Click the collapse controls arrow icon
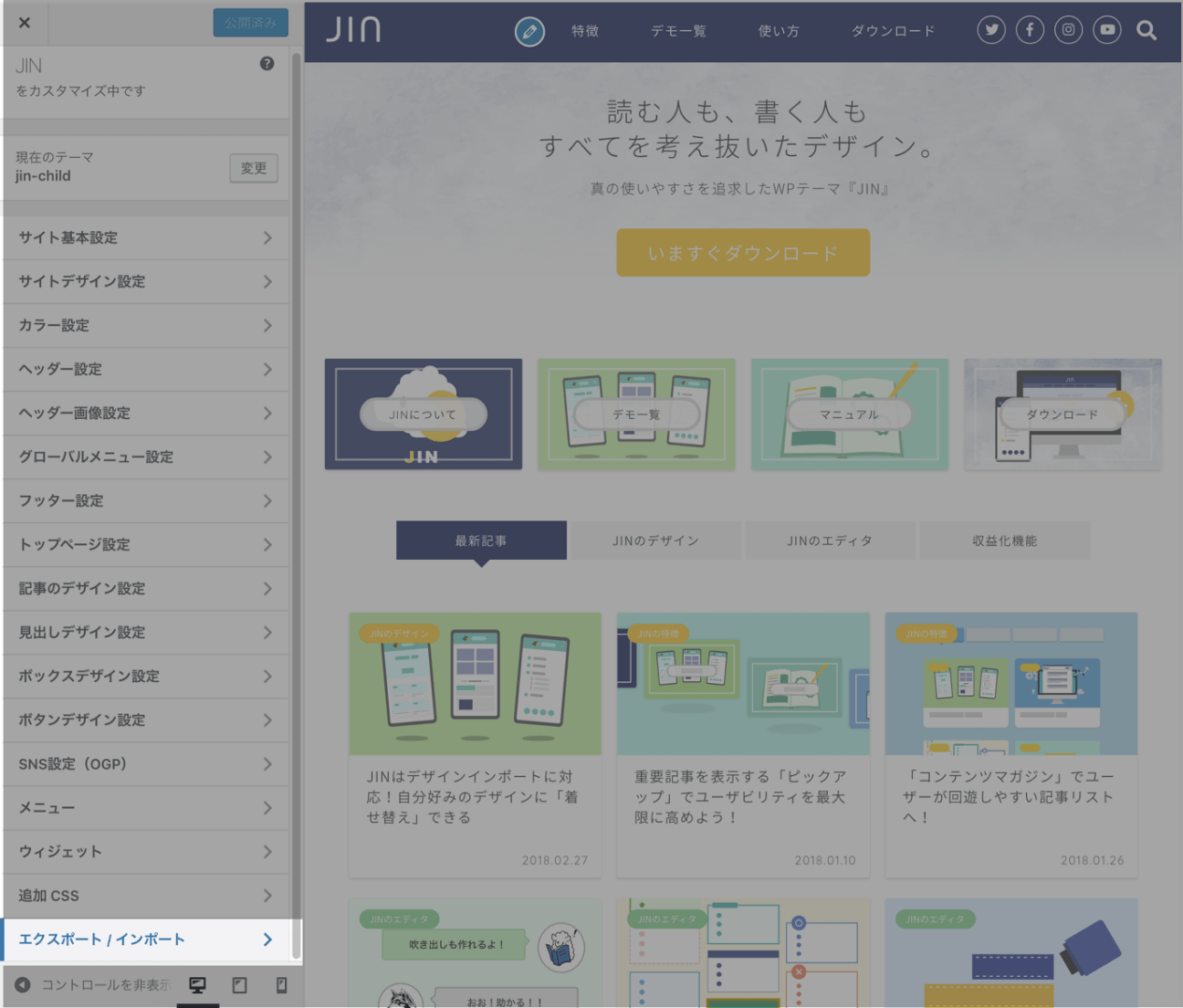This screenshot has width=1183, height=1008. click(x=23, y=985)
